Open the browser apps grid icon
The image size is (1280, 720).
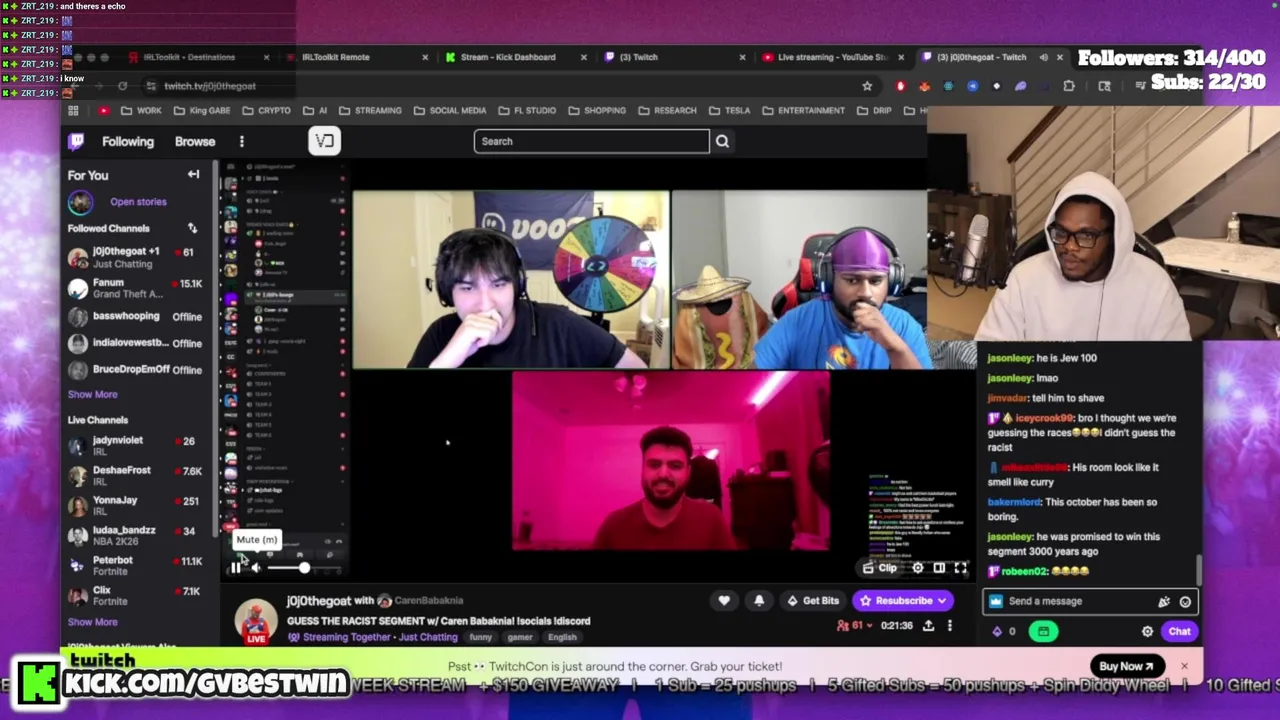pyautogui.click(x=73, y=110)
